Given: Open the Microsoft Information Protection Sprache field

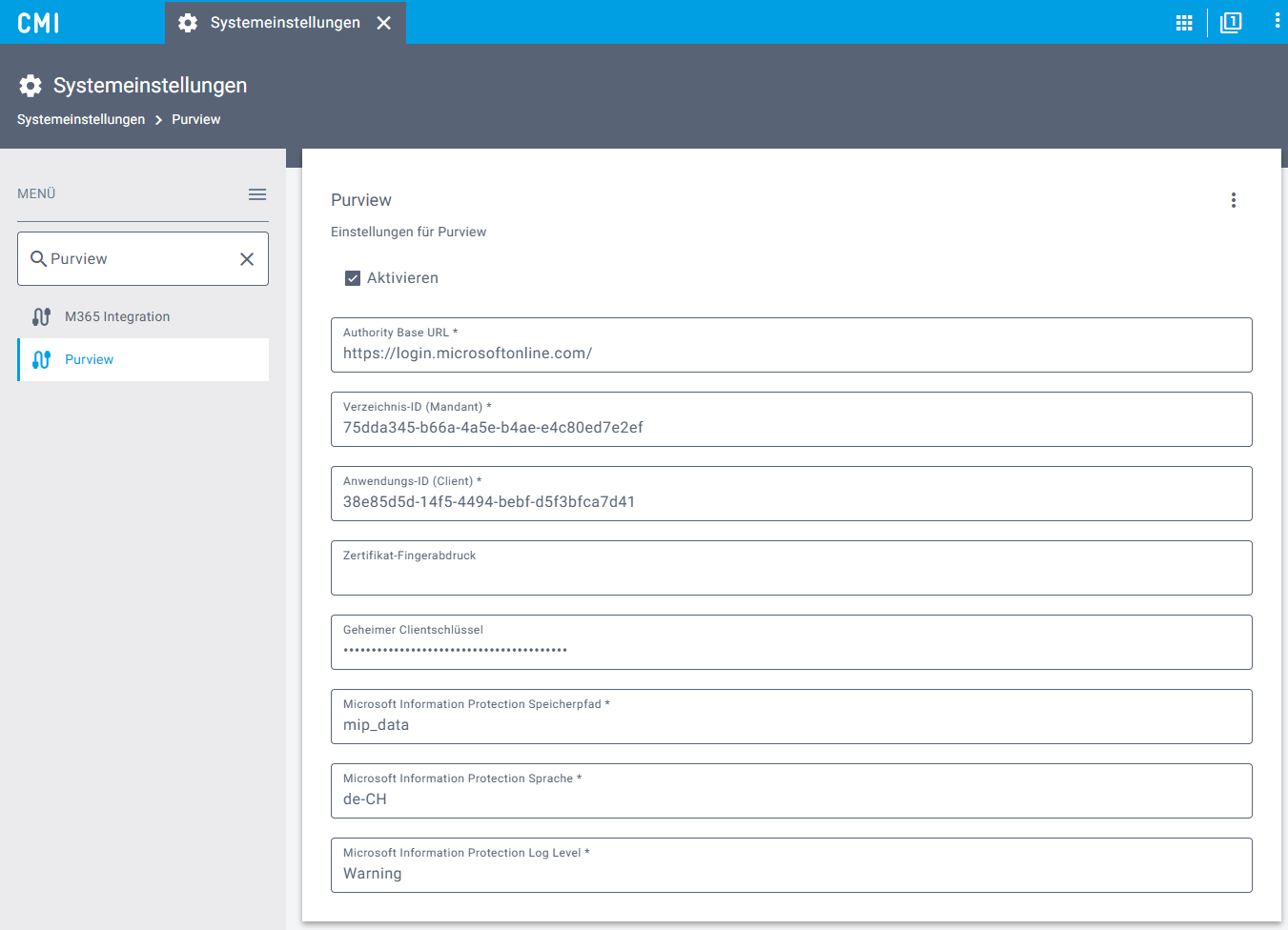Looking at the screenshot, I should click(791, 791).
